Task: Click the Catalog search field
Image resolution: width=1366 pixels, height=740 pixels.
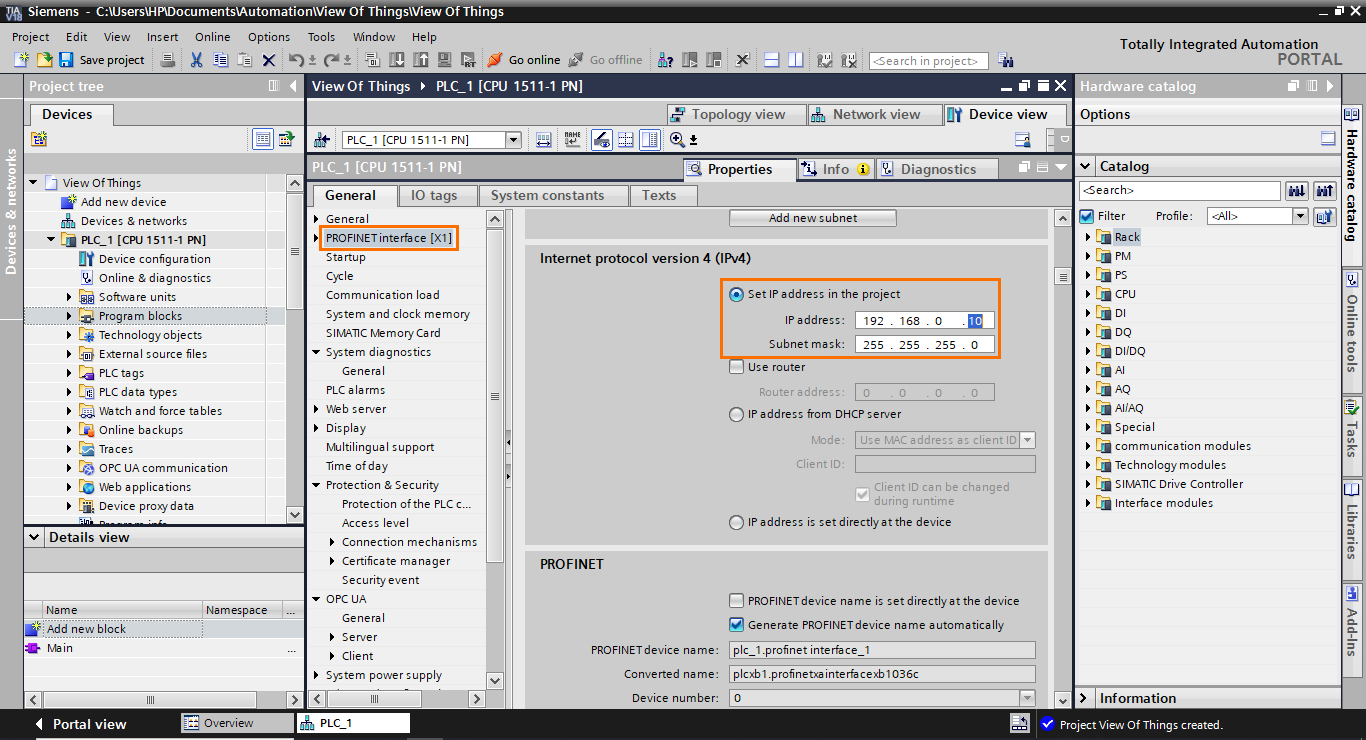Action: pyautogui.click(x=1180, y=190)
